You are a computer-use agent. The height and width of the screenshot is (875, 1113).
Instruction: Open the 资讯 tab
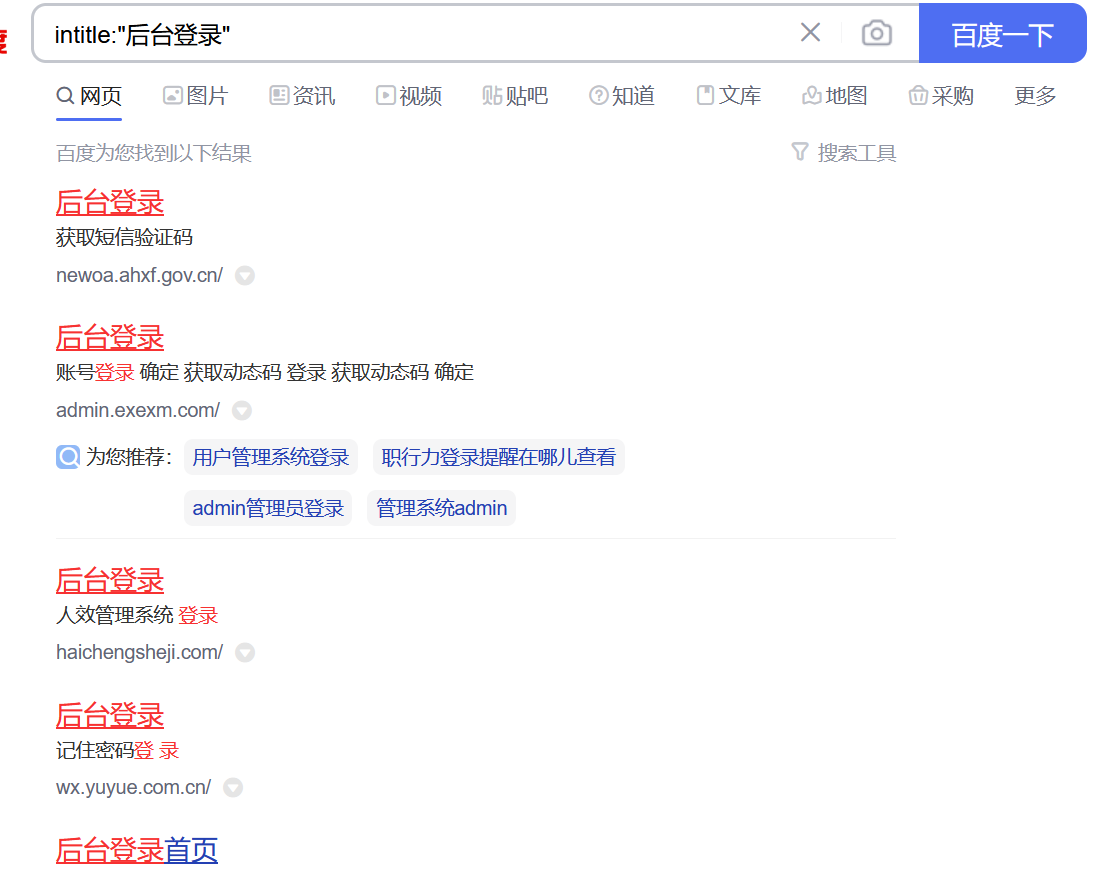tap(302, 96)
